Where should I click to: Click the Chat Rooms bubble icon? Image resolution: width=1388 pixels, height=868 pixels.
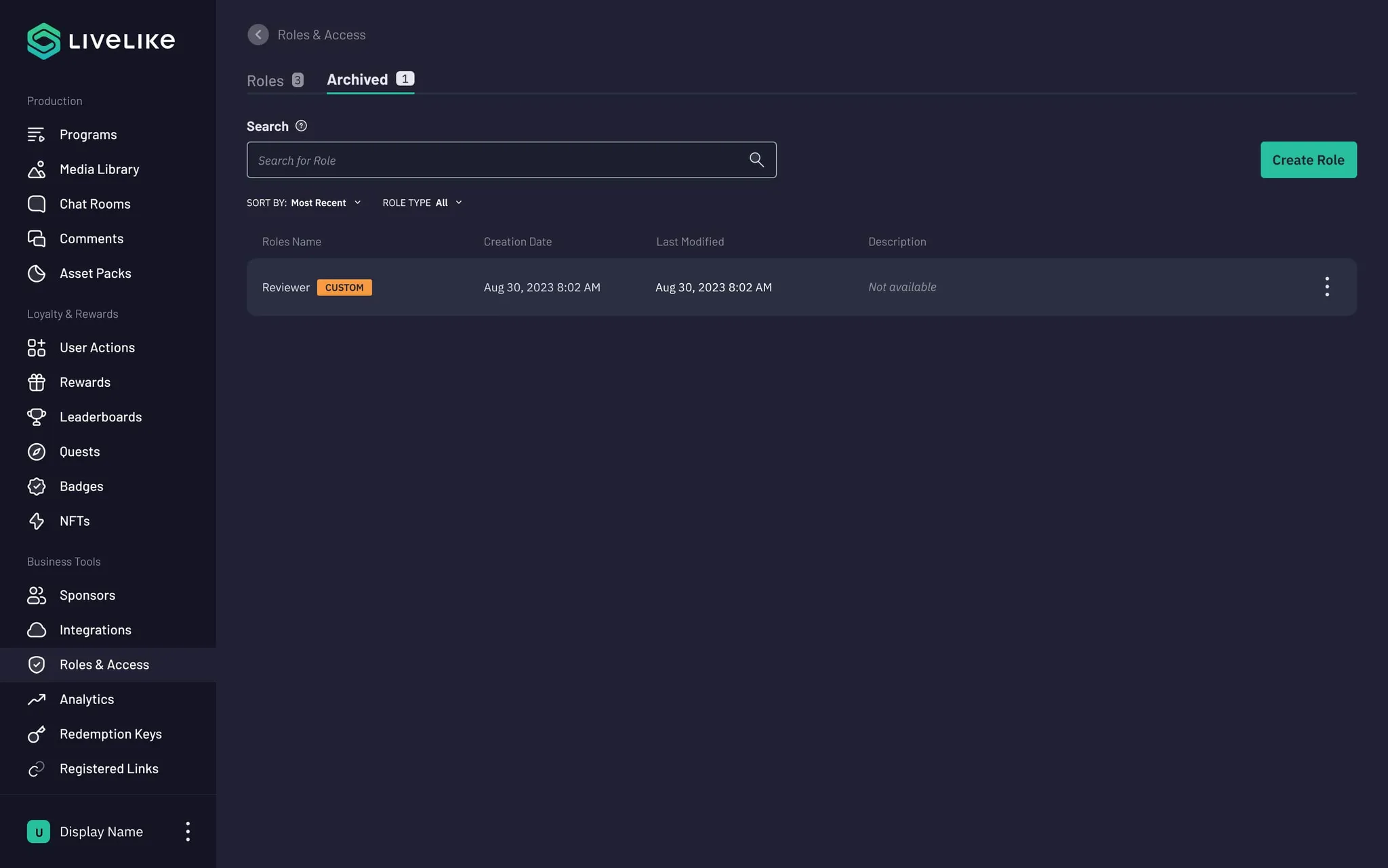[37, 204]
